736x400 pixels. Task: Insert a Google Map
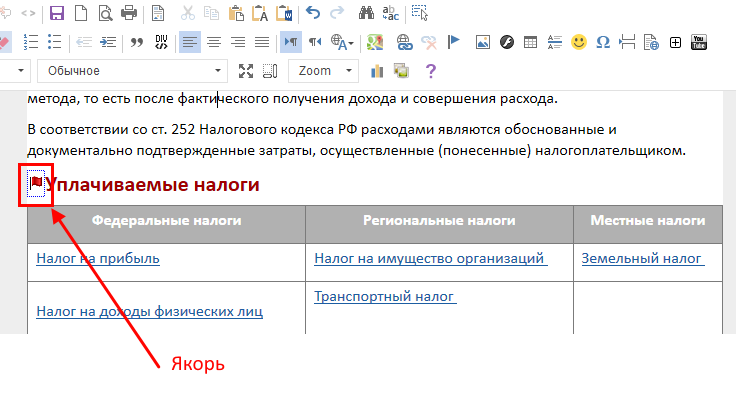coord(375,42)
